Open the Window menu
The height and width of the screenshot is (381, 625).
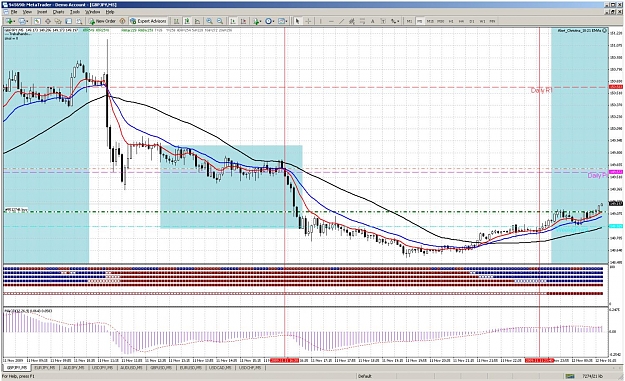click(92, 12)
